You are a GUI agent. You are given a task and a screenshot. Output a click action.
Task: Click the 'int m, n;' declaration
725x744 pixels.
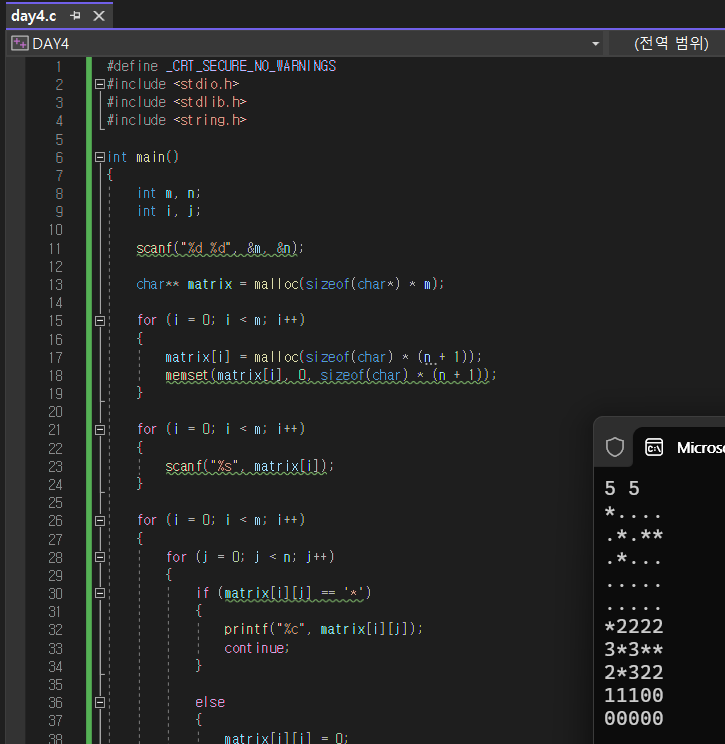[x=169, y=193]
